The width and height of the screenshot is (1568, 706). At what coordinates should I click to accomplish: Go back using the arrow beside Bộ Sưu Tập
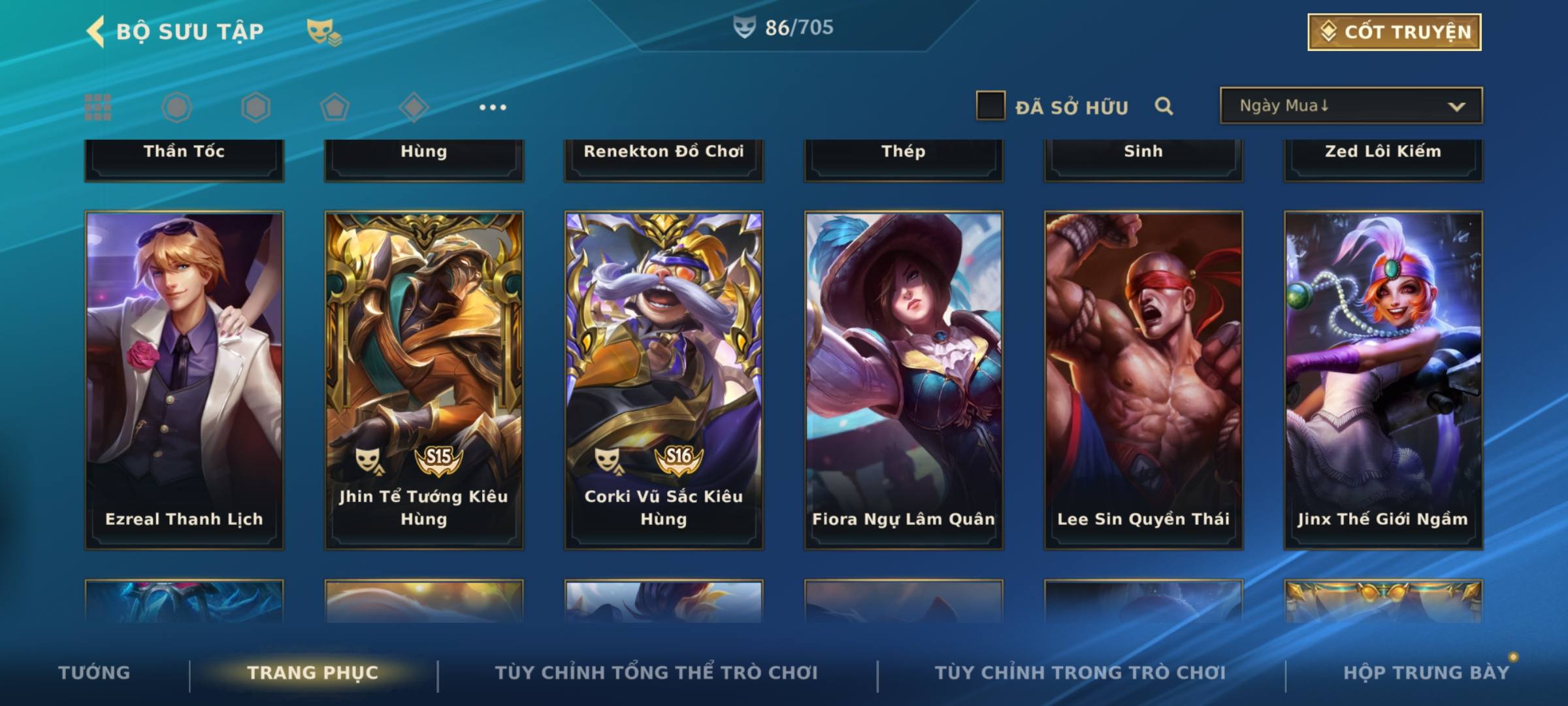[96, 31]
